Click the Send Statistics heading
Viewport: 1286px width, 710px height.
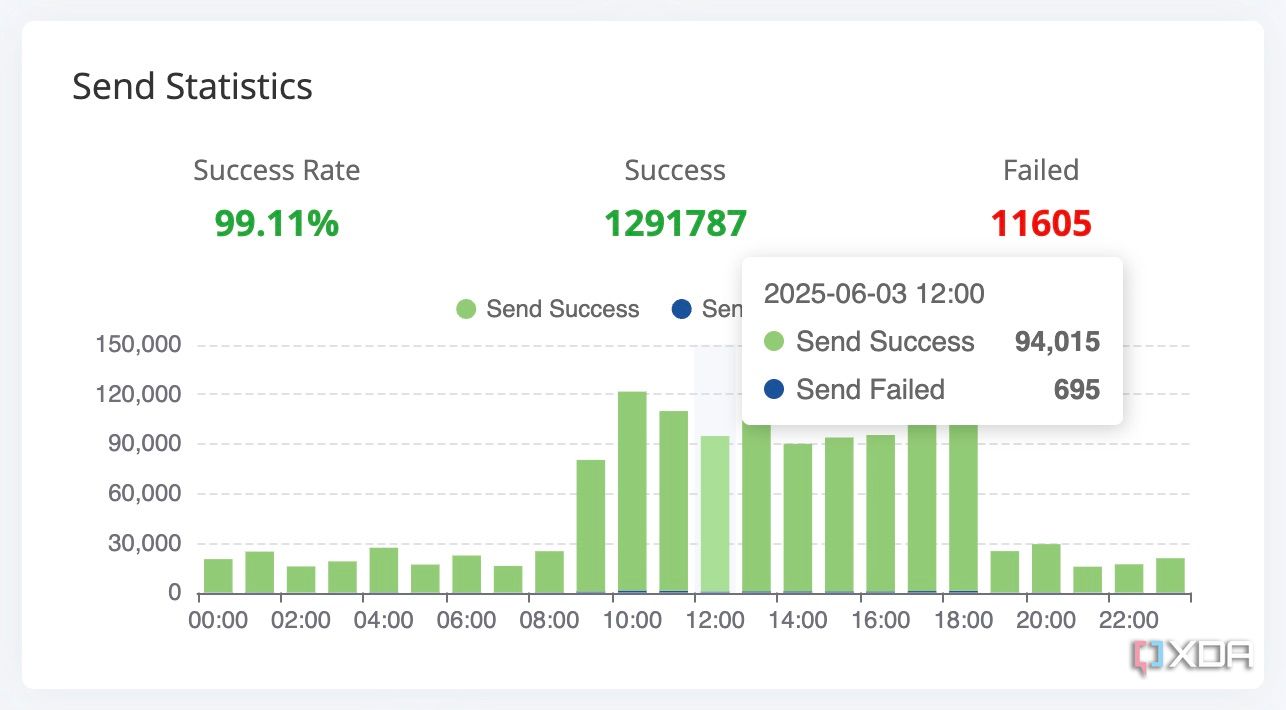[192, 86]
